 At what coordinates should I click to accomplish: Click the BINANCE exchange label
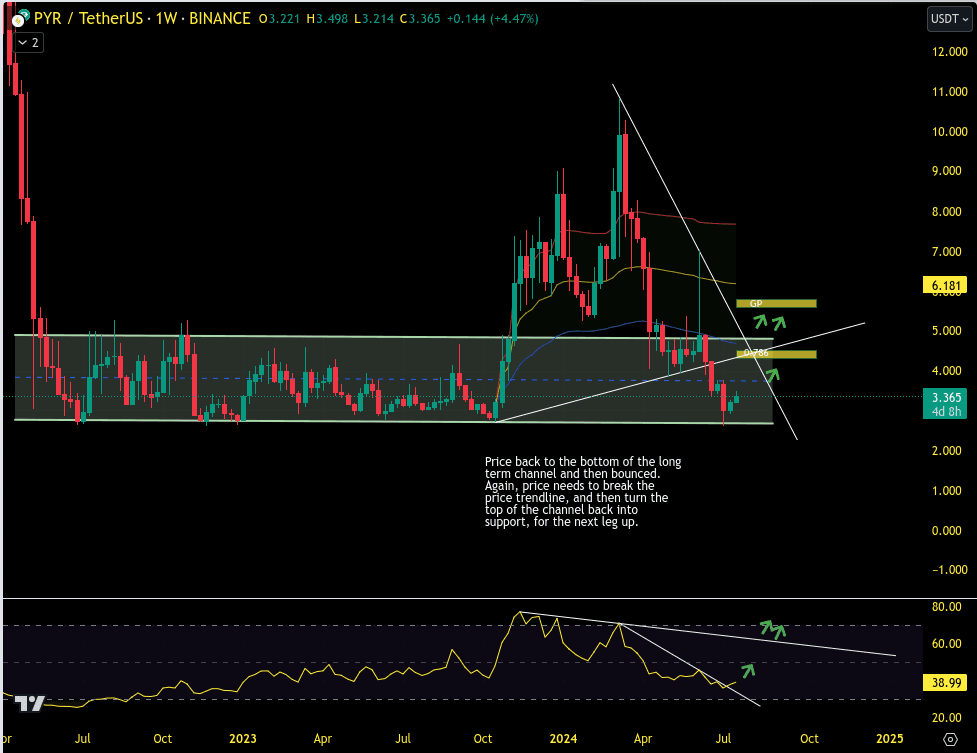tap(220, 19)
